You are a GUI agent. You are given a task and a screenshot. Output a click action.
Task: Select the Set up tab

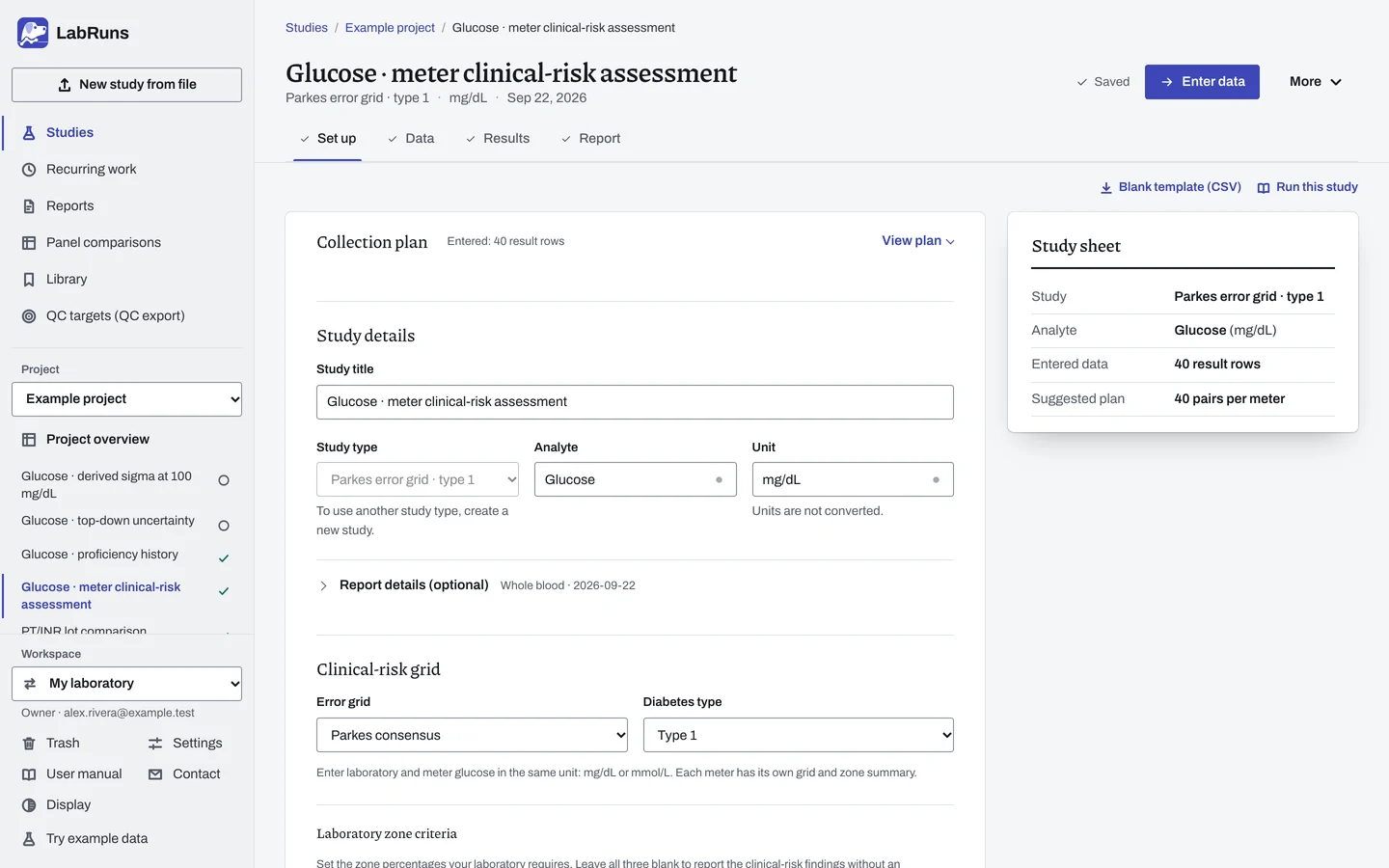pyautogui.click(x=328, y=139)
